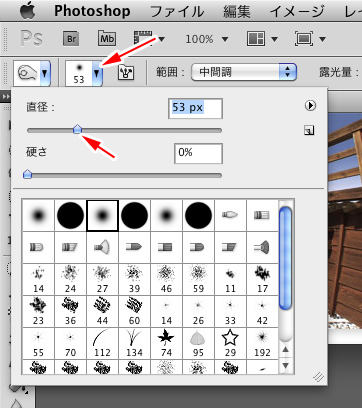Open the イメージ menu

(297, 12)
